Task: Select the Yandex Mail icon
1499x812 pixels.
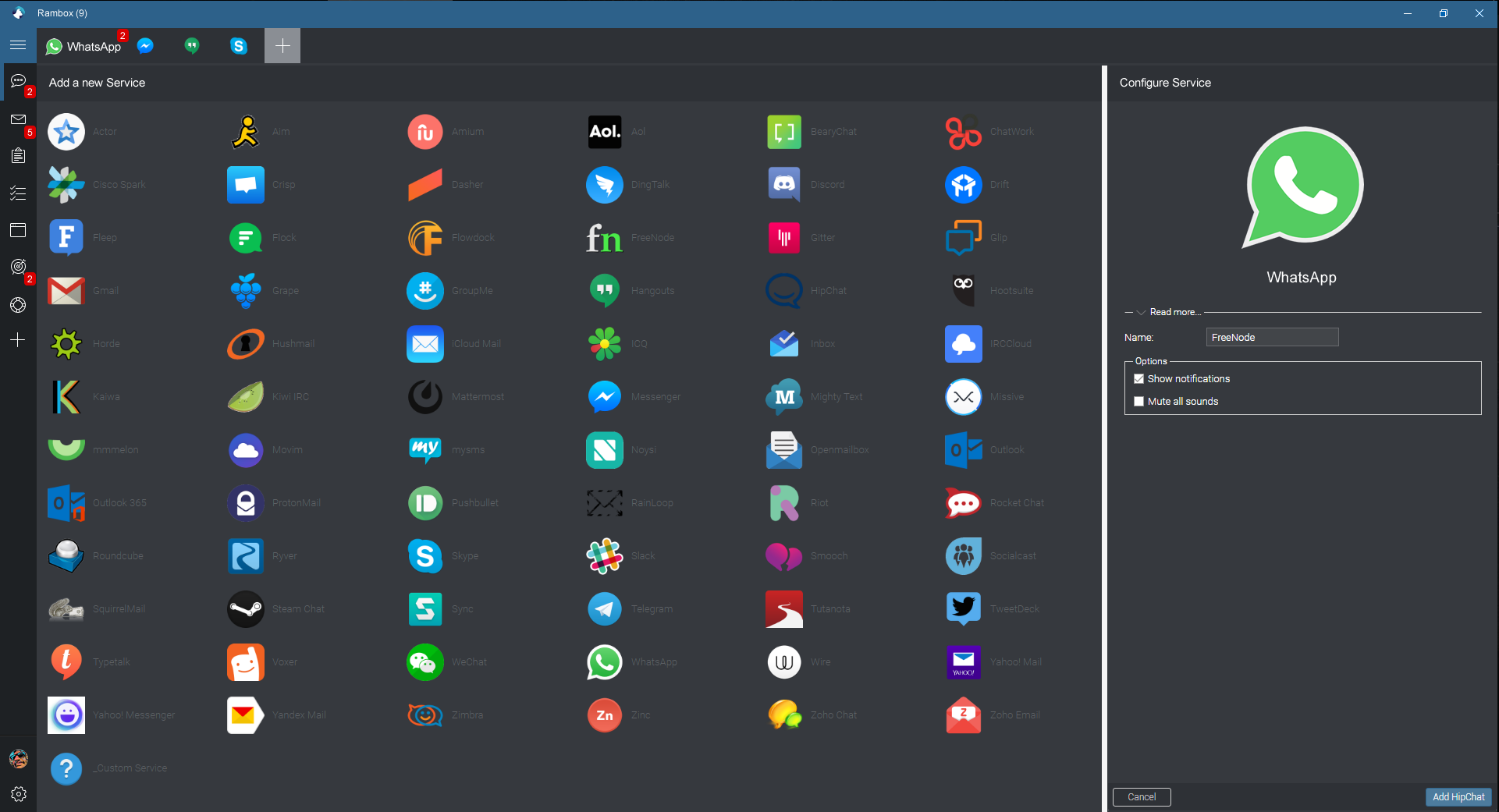Action: pos(246,715)
